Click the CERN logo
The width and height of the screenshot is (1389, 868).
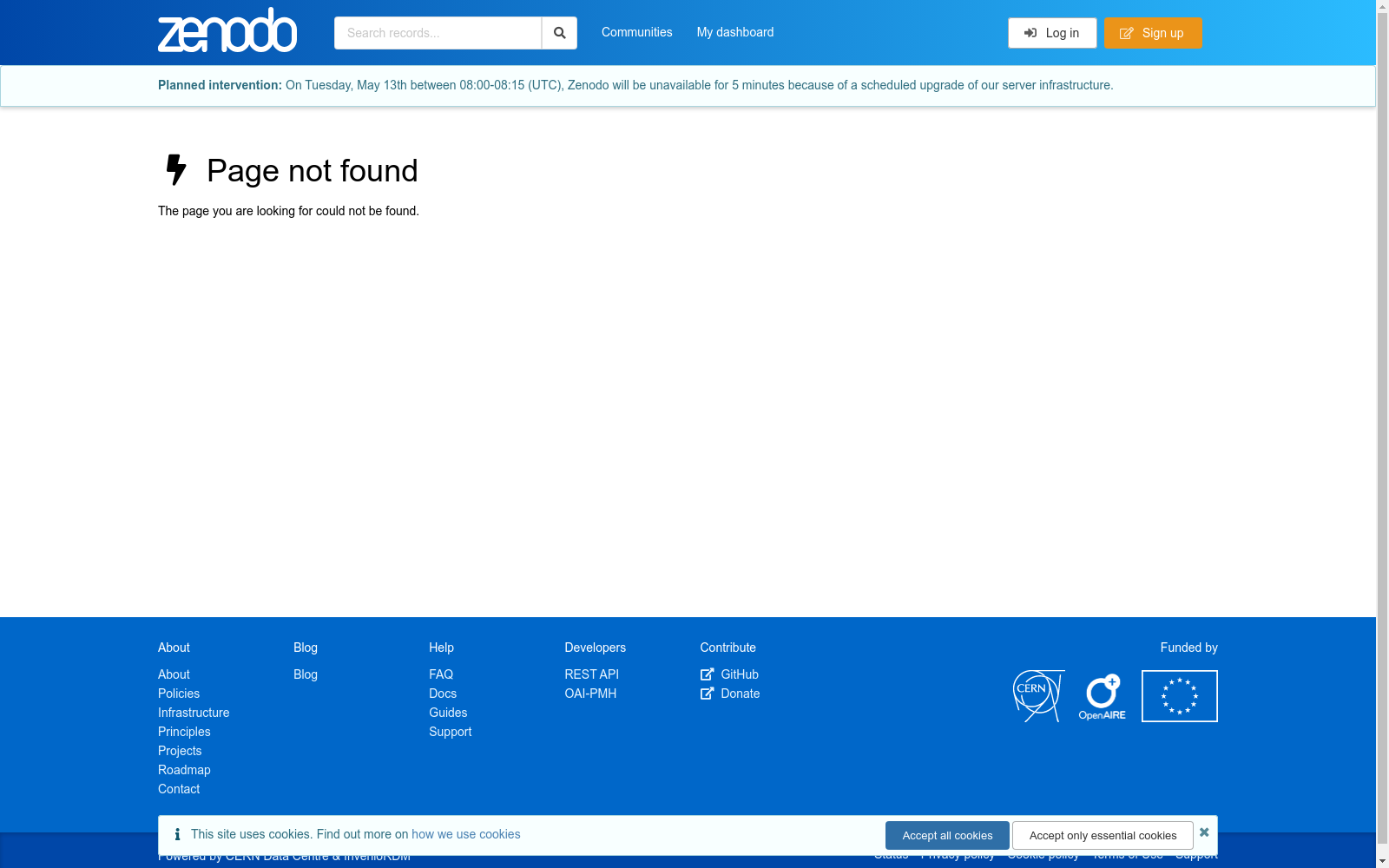[x=1039, y=696]
